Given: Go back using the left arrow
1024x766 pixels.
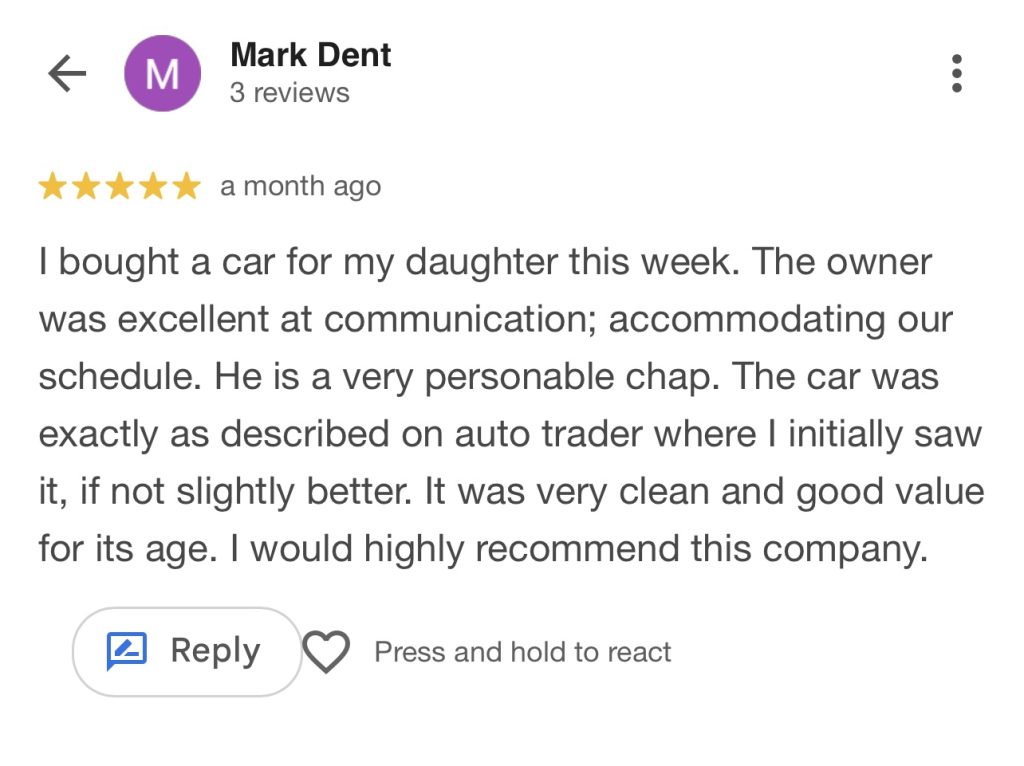Looking at the screenshot, I should [67, 73].
